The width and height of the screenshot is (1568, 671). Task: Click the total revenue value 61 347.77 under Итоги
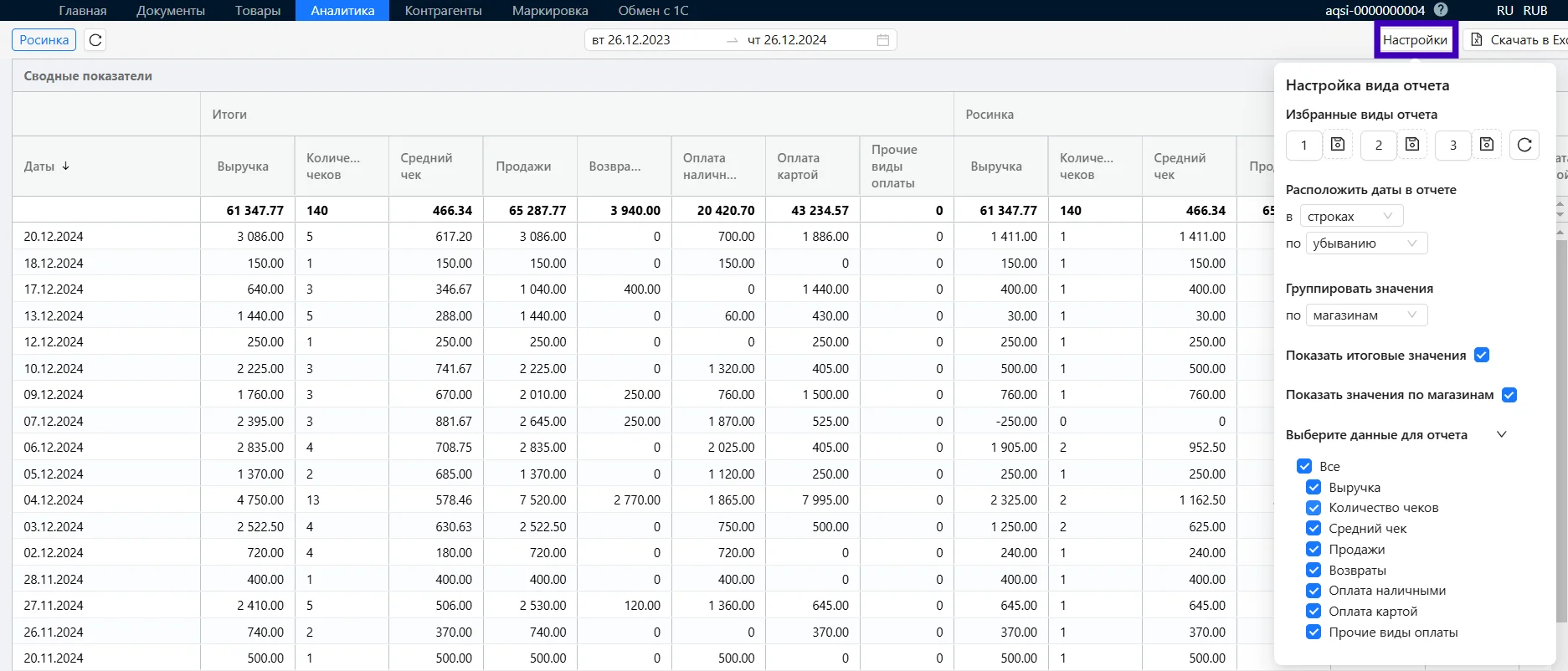[x=254, y=210]
